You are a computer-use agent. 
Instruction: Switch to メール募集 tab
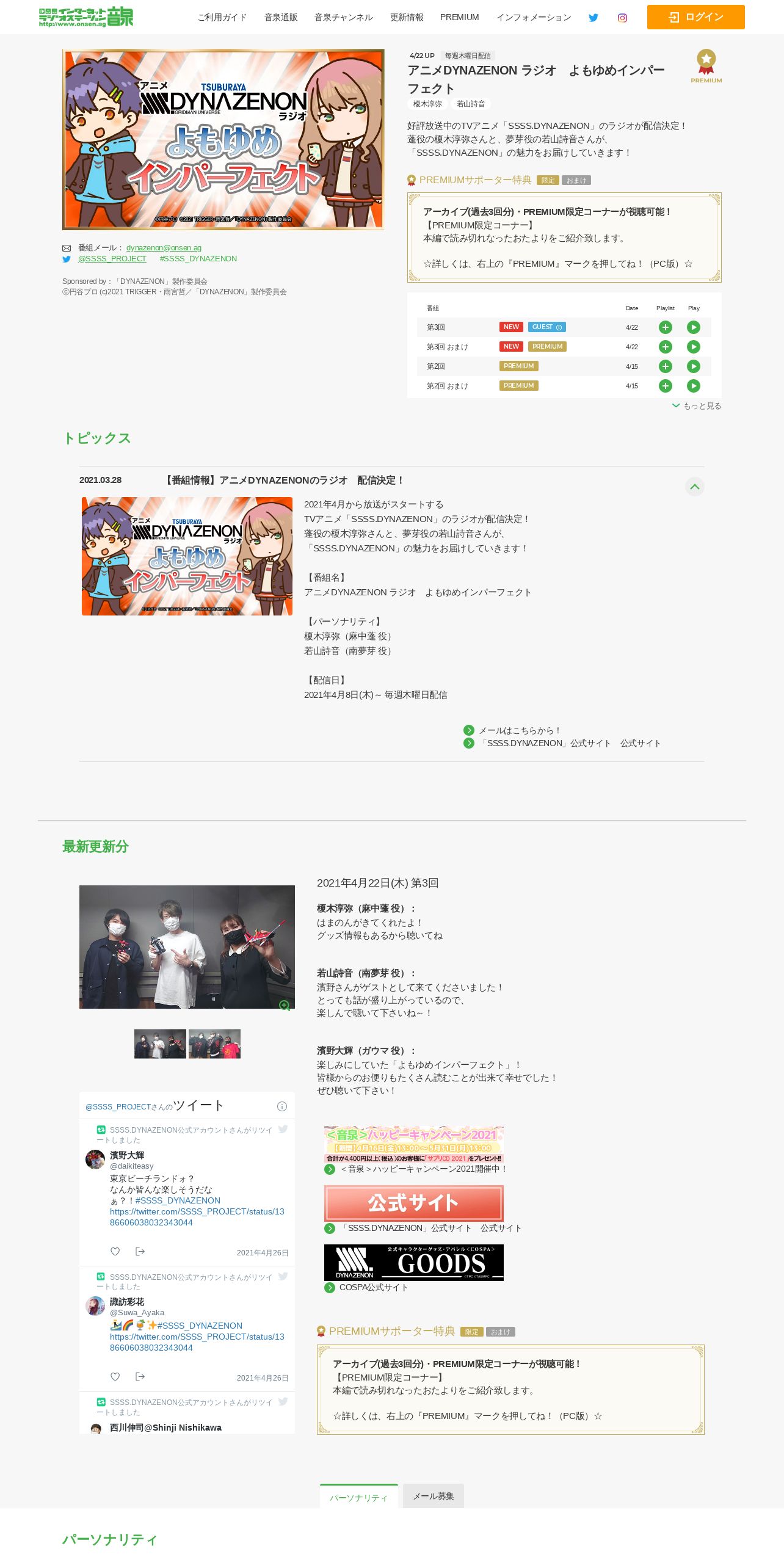click(434, 1496)
